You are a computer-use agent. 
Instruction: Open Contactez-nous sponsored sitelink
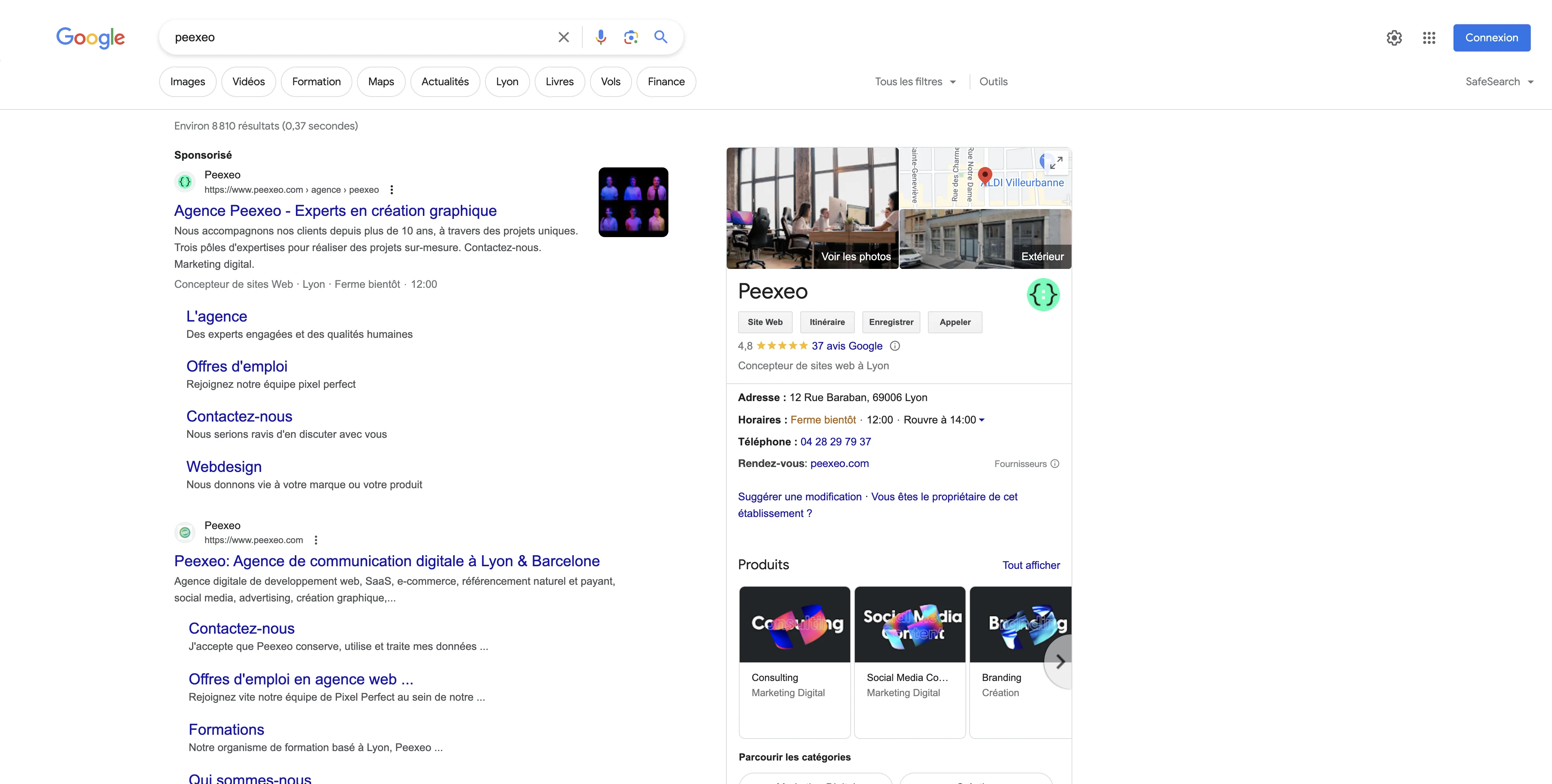(239, 417)
